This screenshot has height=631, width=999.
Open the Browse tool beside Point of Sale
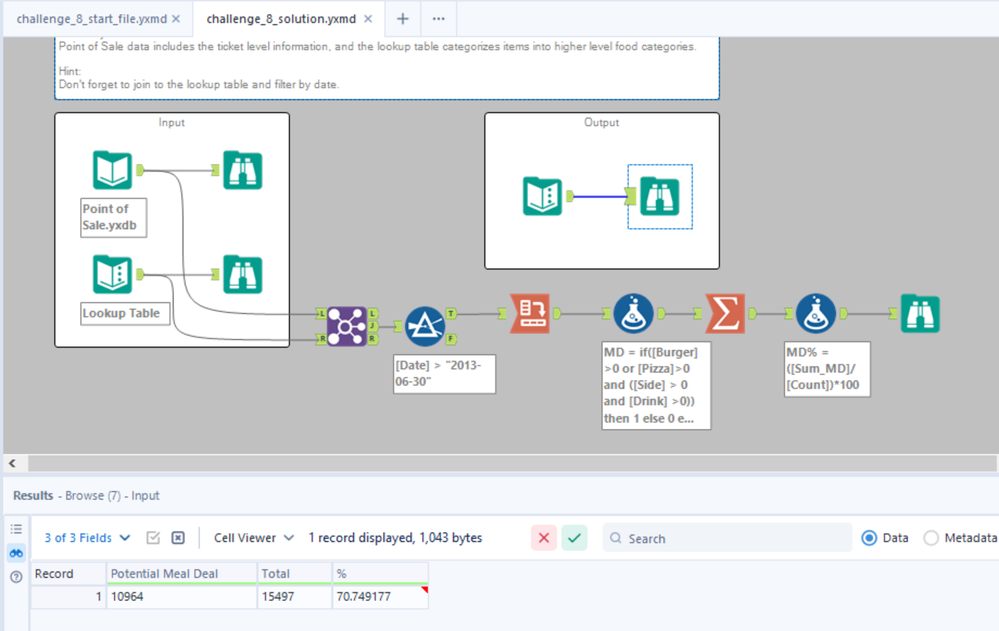[243, 170]
